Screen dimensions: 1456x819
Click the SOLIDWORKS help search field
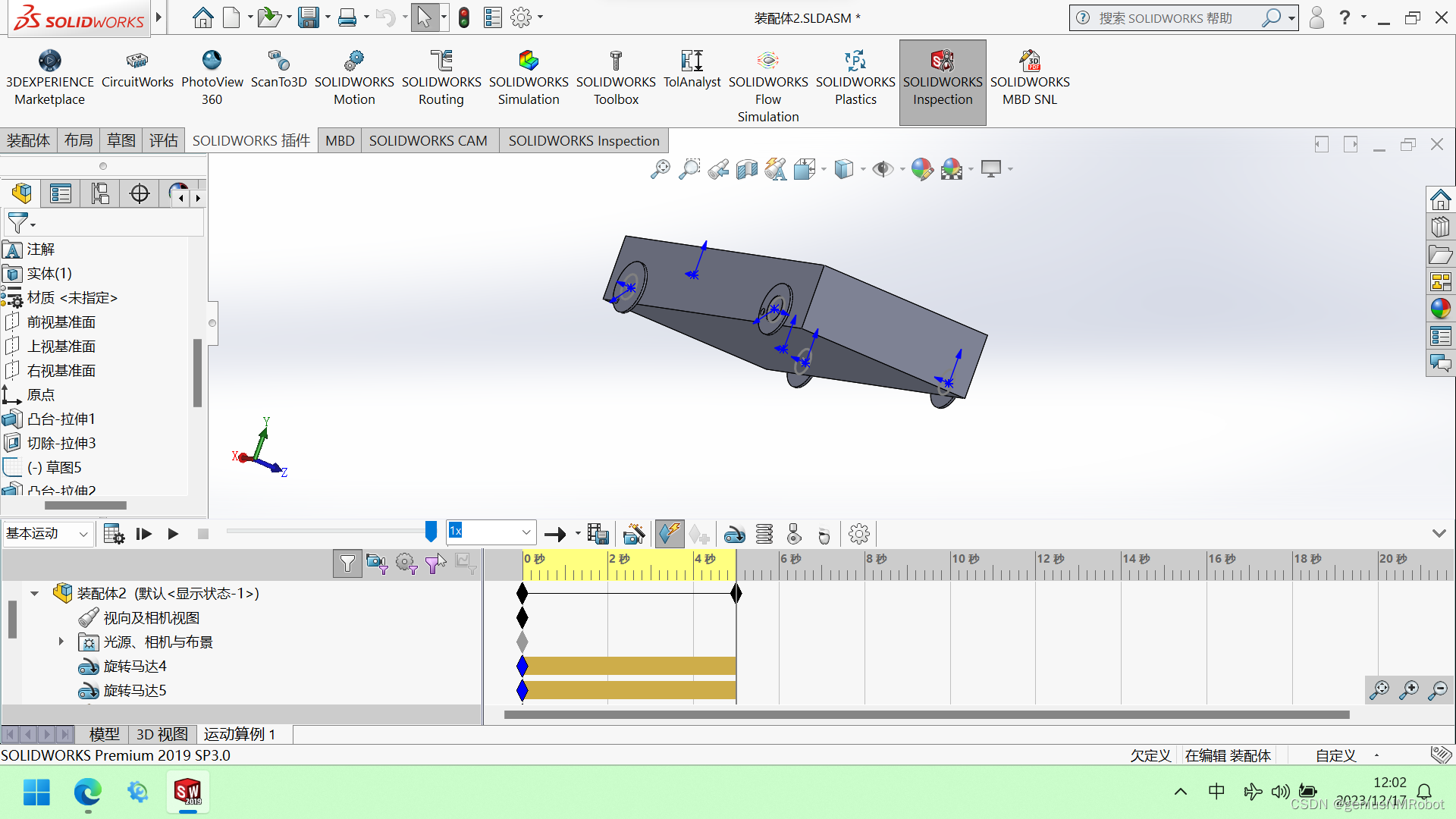pyautogui.click(x=1175, y=17)
